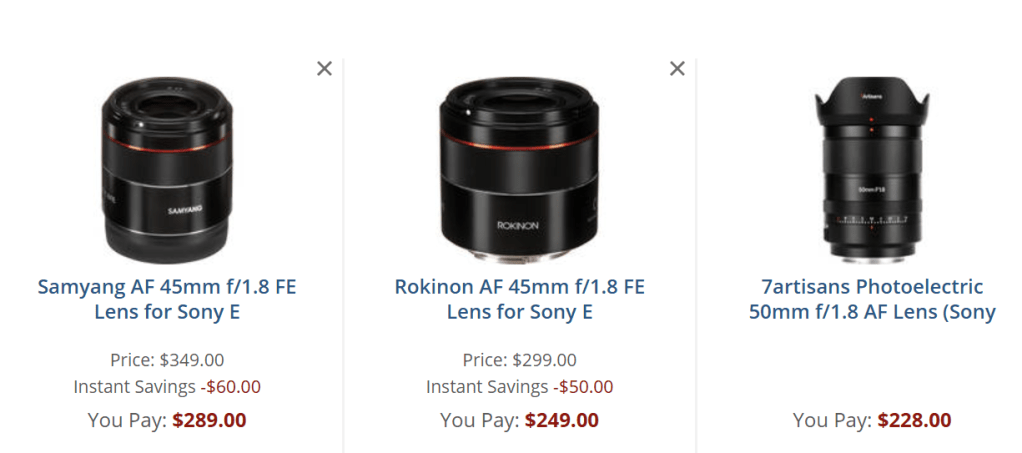Visit 7artisans Photoelectric 50mm f/1.8 AF link
Viewport: 1022px width, 453px height.
click(872, 299)
